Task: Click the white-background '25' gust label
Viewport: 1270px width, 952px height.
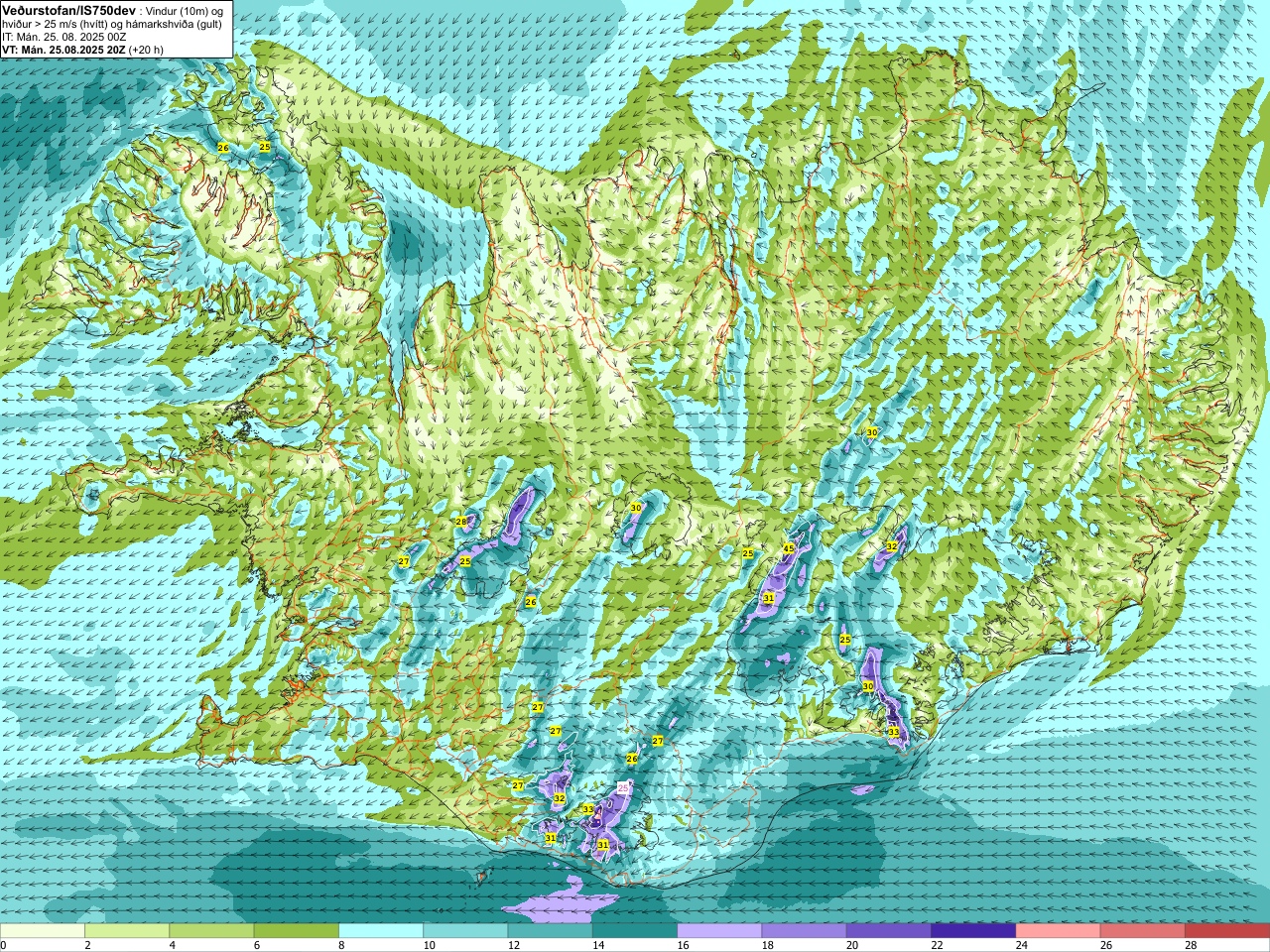Action: [623, 786]
